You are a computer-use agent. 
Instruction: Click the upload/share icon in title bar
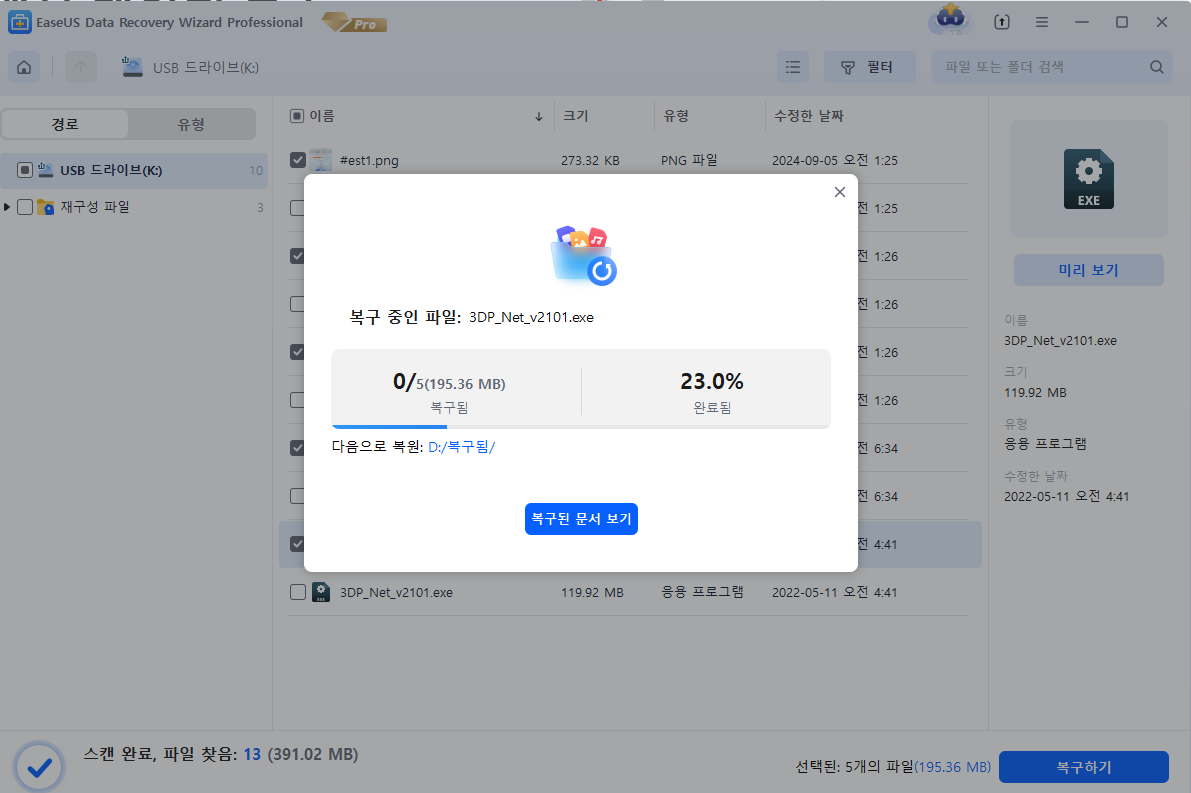pos(1002,22)
